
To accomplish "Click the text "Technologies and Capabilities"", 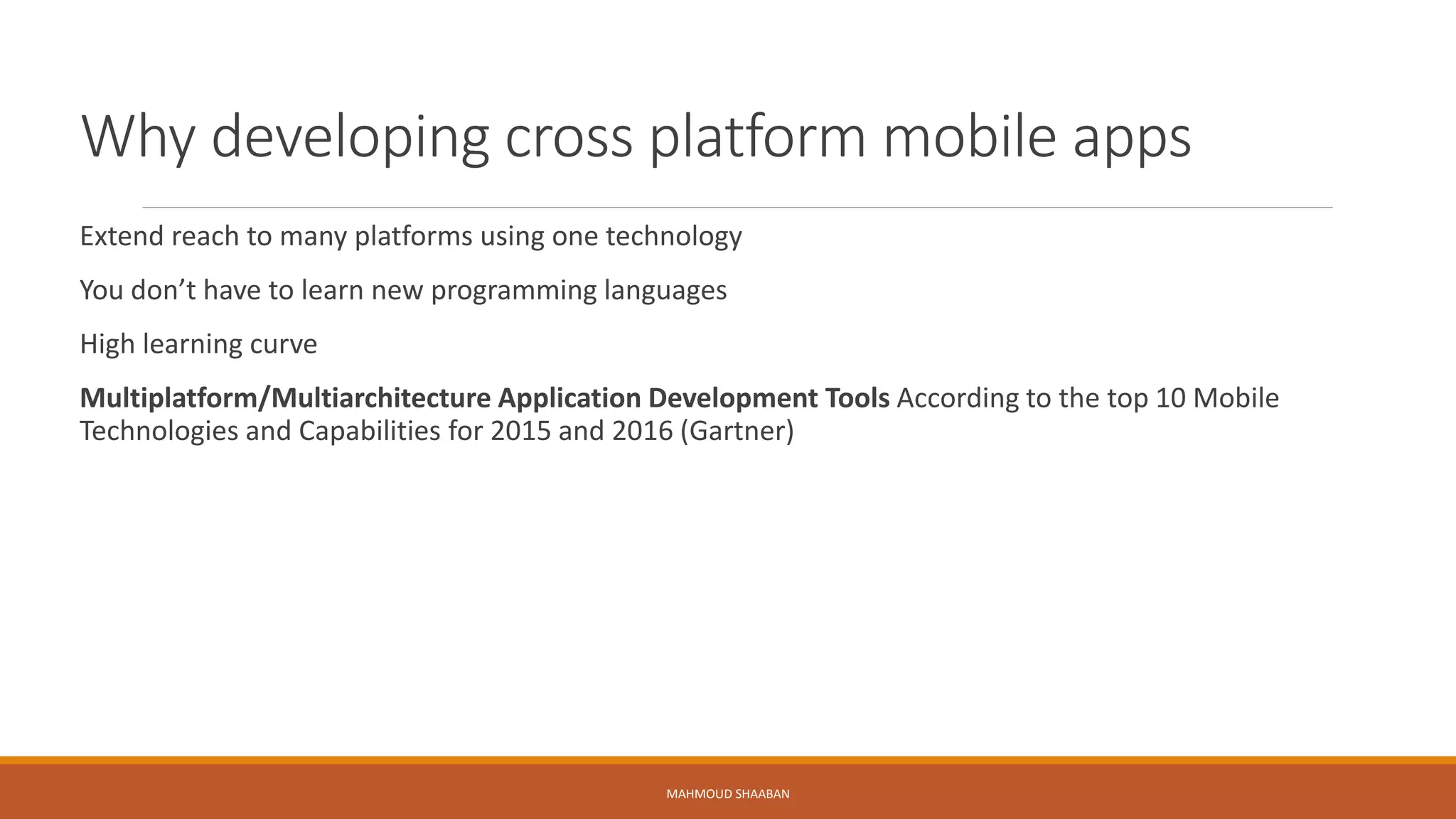I will pos(259,431).
